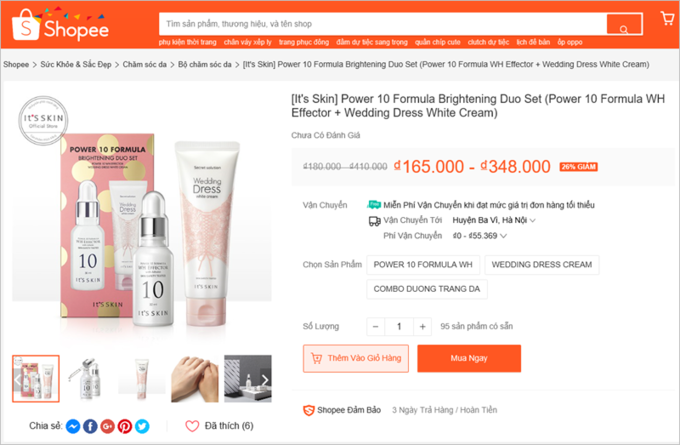Click the orange search magnifier button

coord(624,24)
